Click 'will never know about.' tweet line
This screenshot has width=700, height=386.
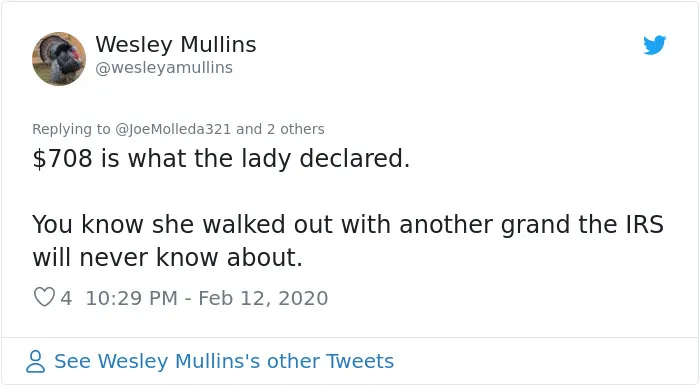(x=168, y=257)
